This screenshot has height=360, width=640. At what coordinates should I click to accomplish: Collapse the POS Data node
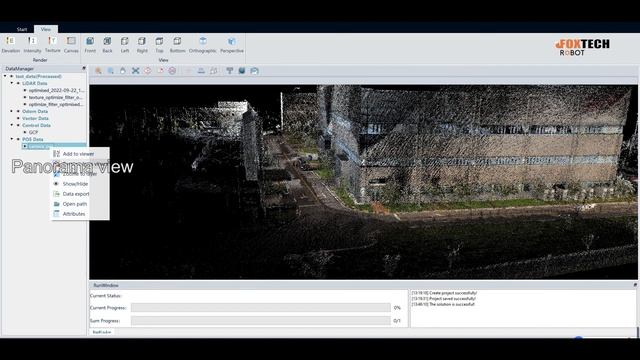tap(12, 139)
